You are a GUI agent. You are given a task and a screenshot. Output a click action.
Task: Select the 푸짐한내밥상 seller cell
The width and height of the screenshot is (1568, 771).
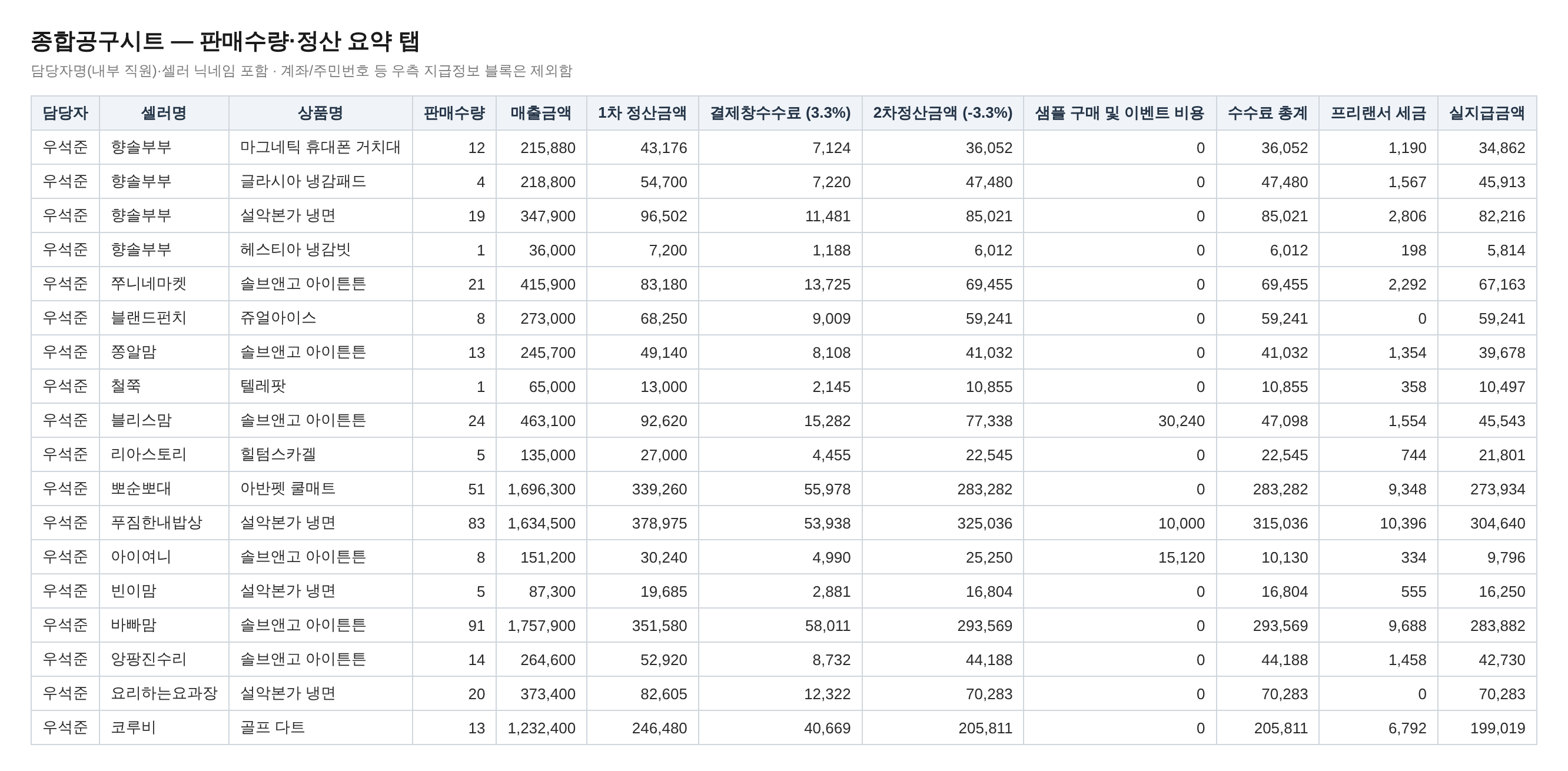[x=164, y=522]
